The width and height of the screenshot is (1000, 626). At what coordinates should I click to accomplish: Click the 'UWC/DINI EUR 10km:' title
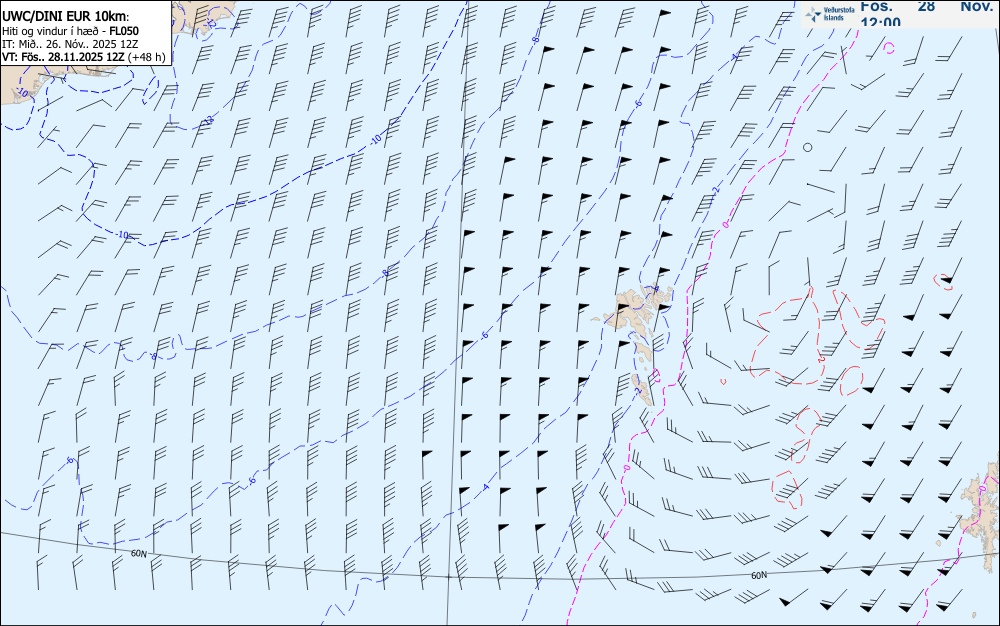tap(66, 17)
